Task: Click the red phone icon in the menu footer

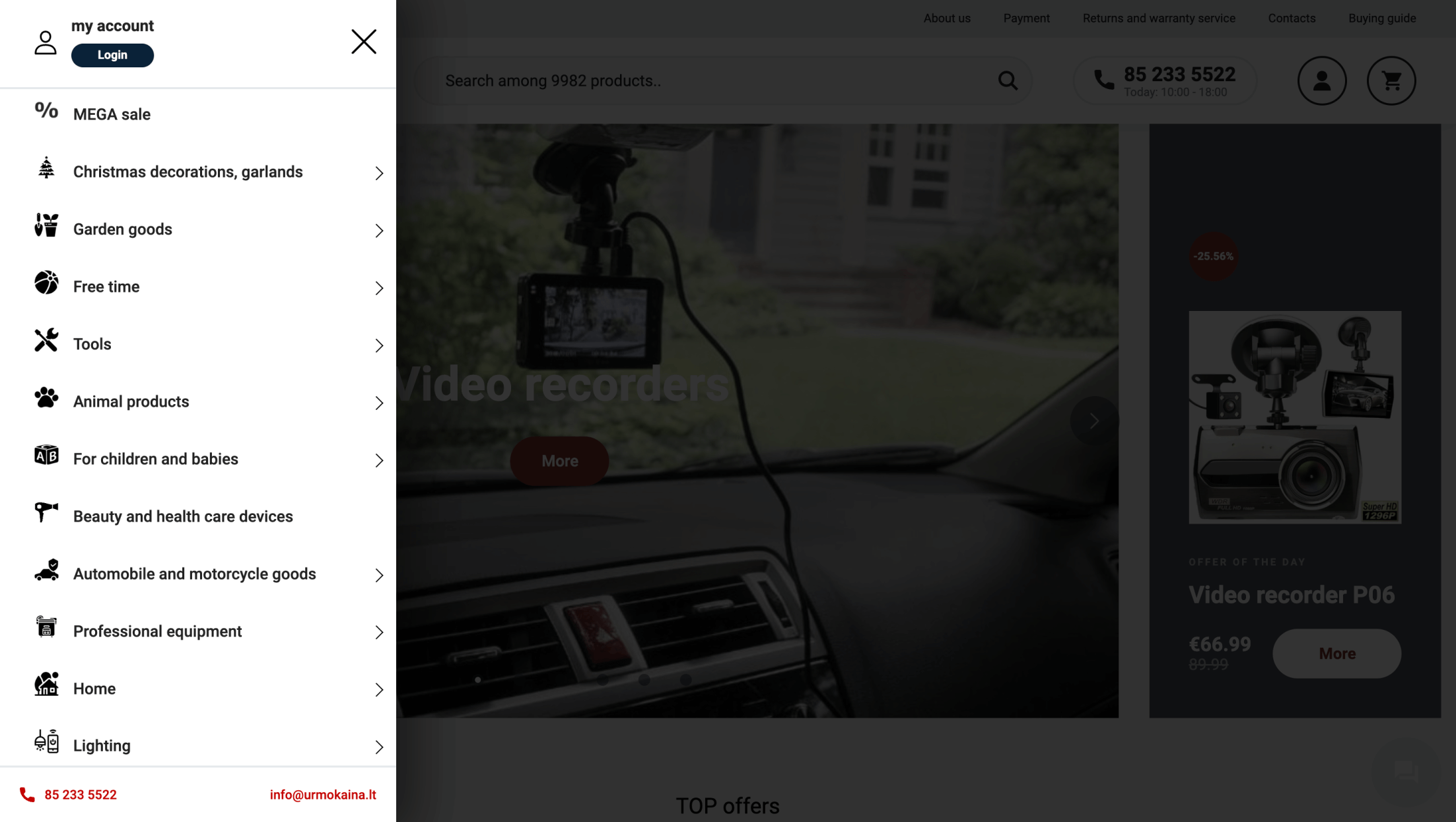Action: point(27,794)
